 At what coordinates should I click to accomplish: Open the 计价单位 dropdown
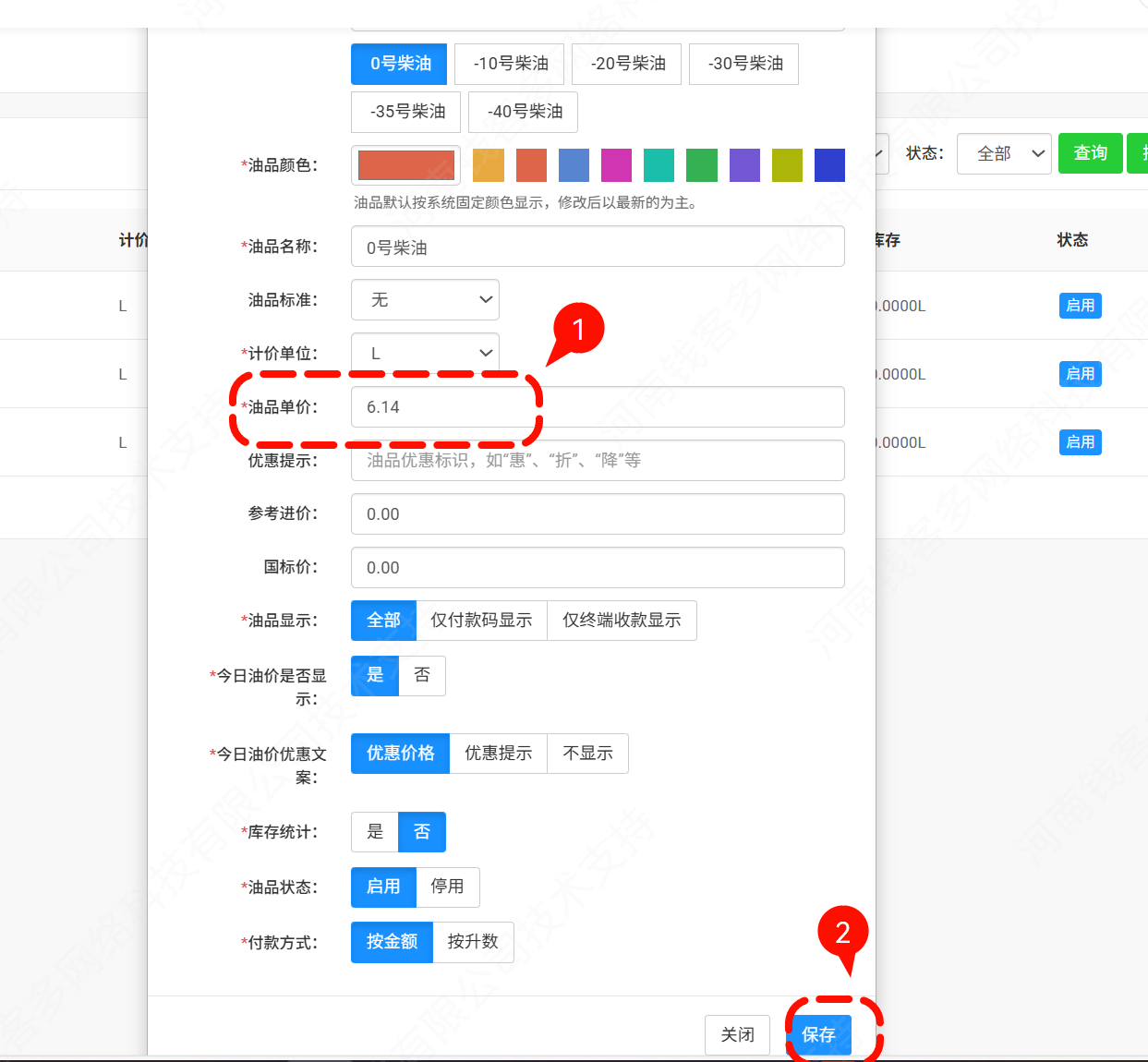point(425,354)
